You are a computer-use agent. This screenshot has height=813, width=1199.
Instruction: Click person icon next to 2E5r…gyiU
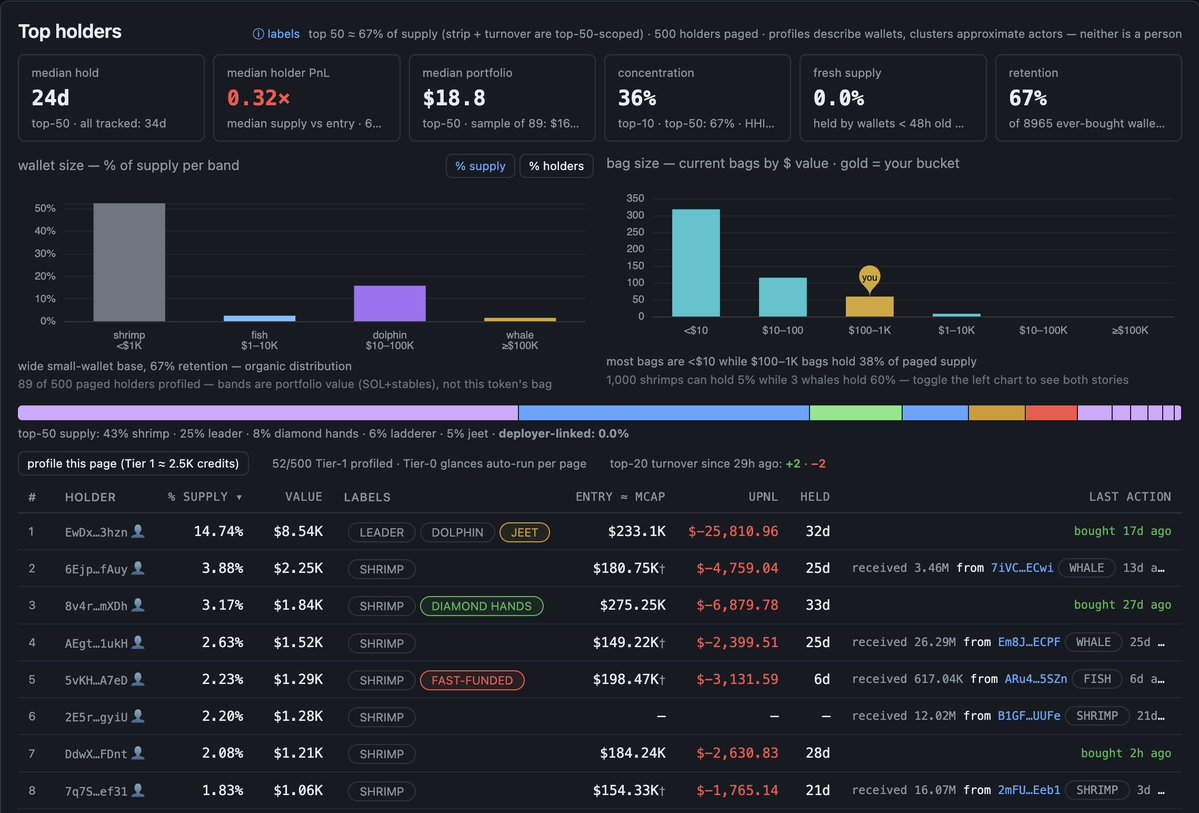[x=138, y=716]
